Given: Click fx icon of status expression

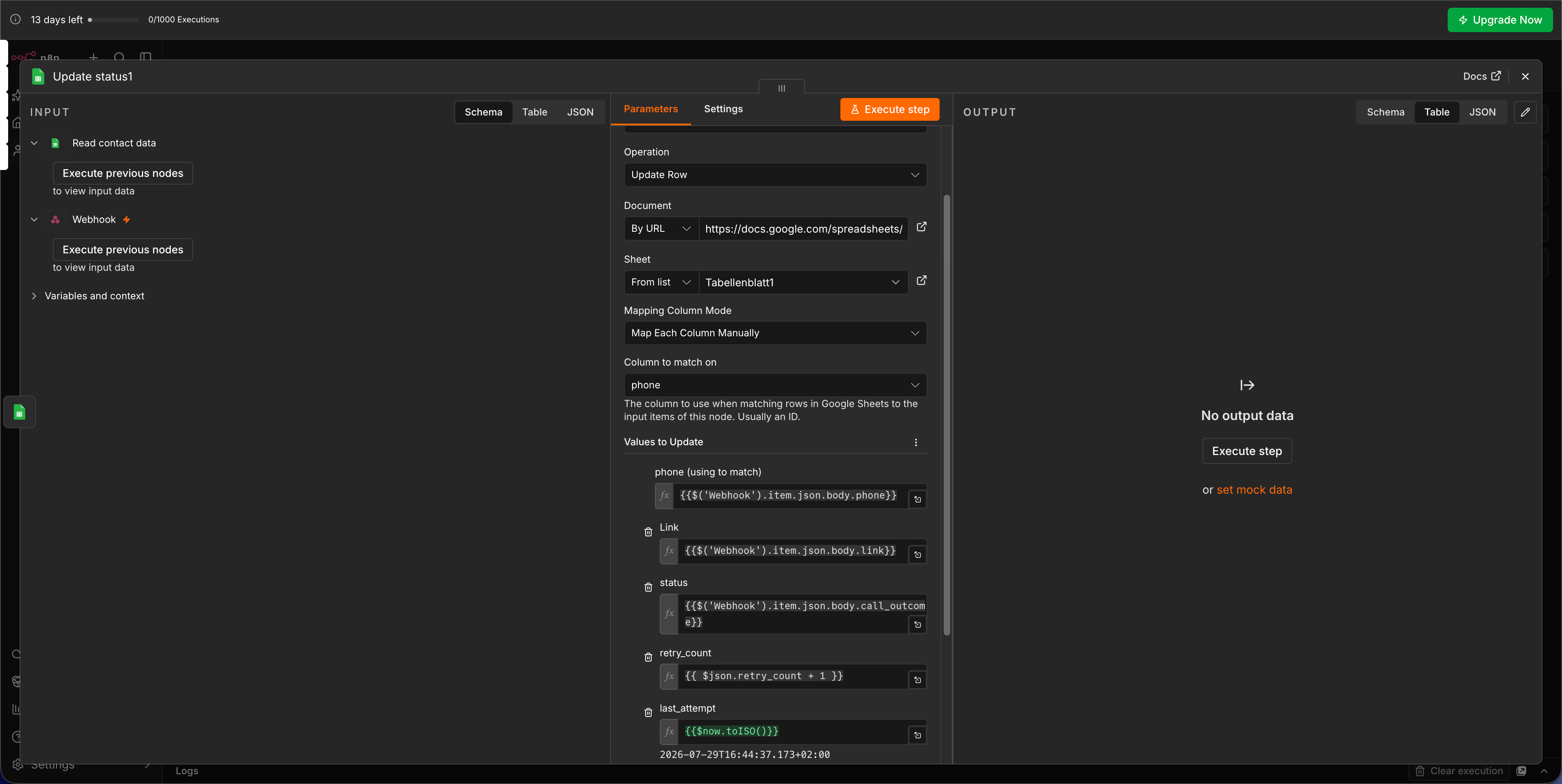Looking at the screenshot, I should (670, 614).
